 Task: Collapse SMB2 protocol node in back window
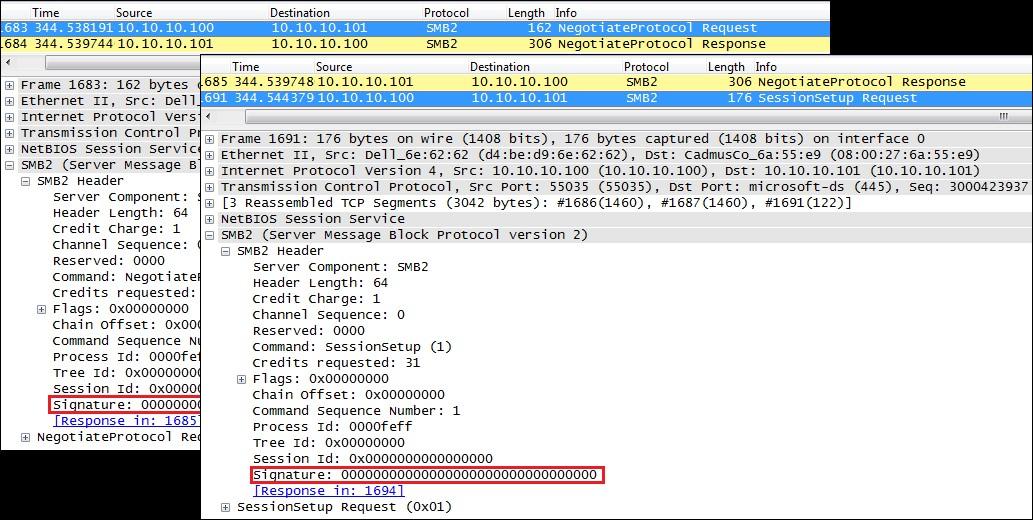9,165
